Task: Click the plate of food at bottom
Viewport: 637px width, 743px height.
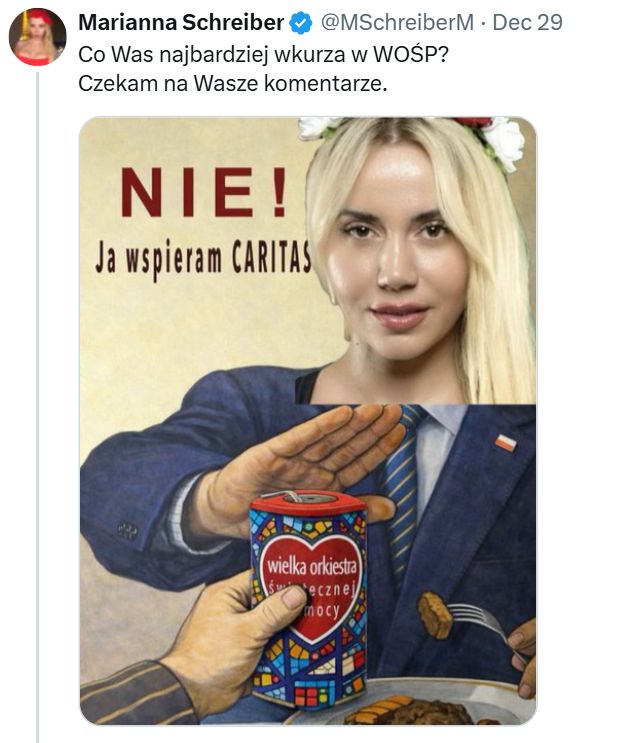Action: coord(412,704)
